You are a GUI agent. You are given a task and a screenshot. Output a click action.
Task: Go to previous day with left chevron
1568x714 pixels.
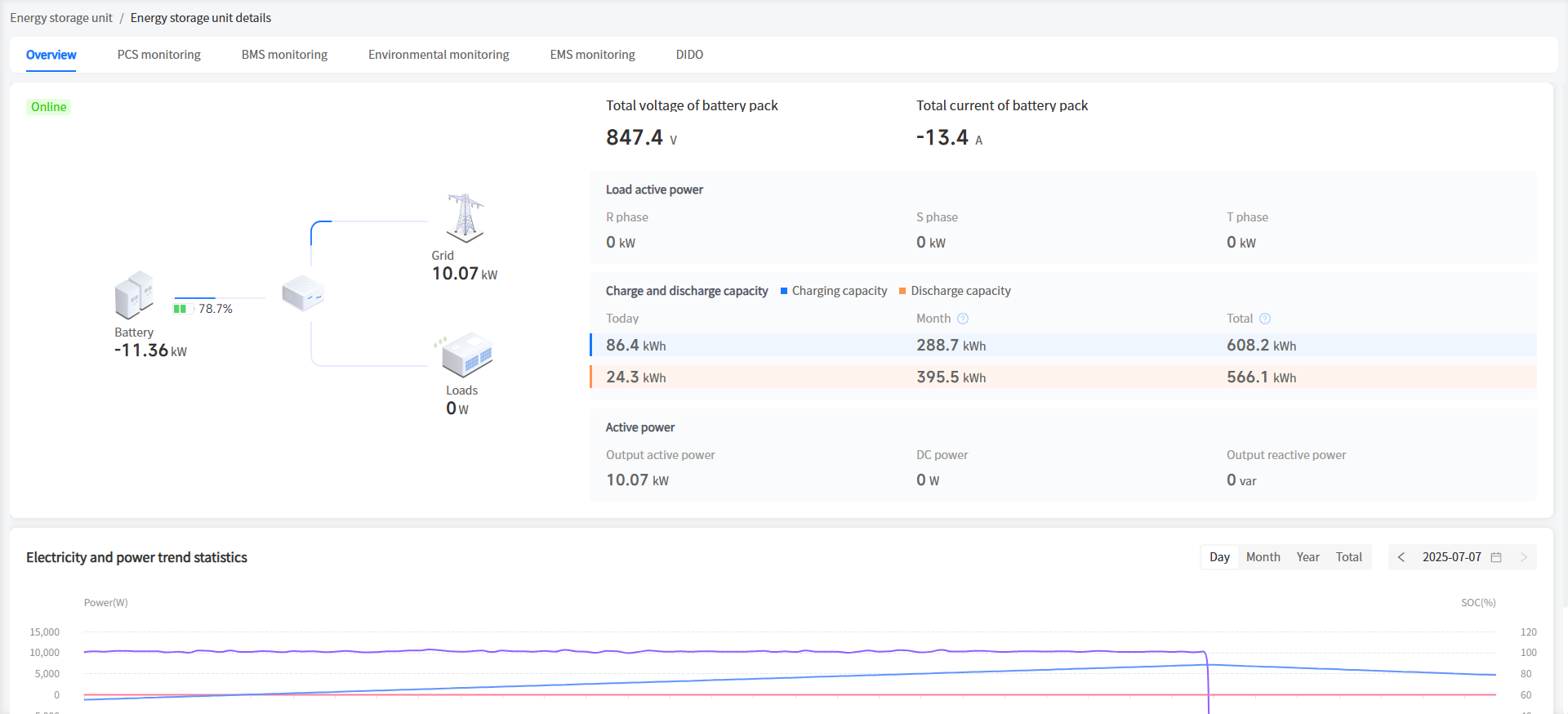(1401, 557)
